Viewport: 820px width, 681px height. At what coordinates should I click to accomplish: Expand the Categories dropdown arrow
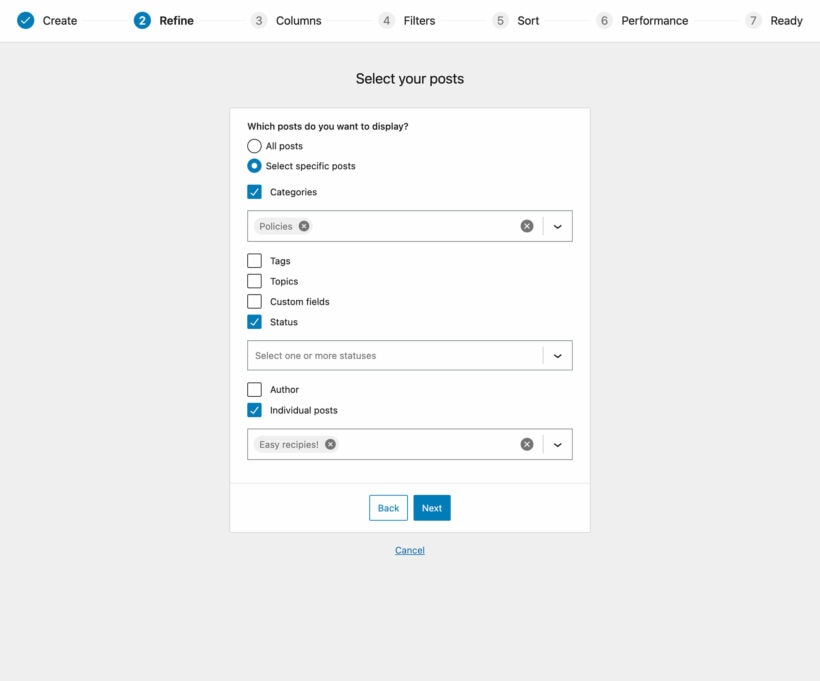[x=558, y=226]
